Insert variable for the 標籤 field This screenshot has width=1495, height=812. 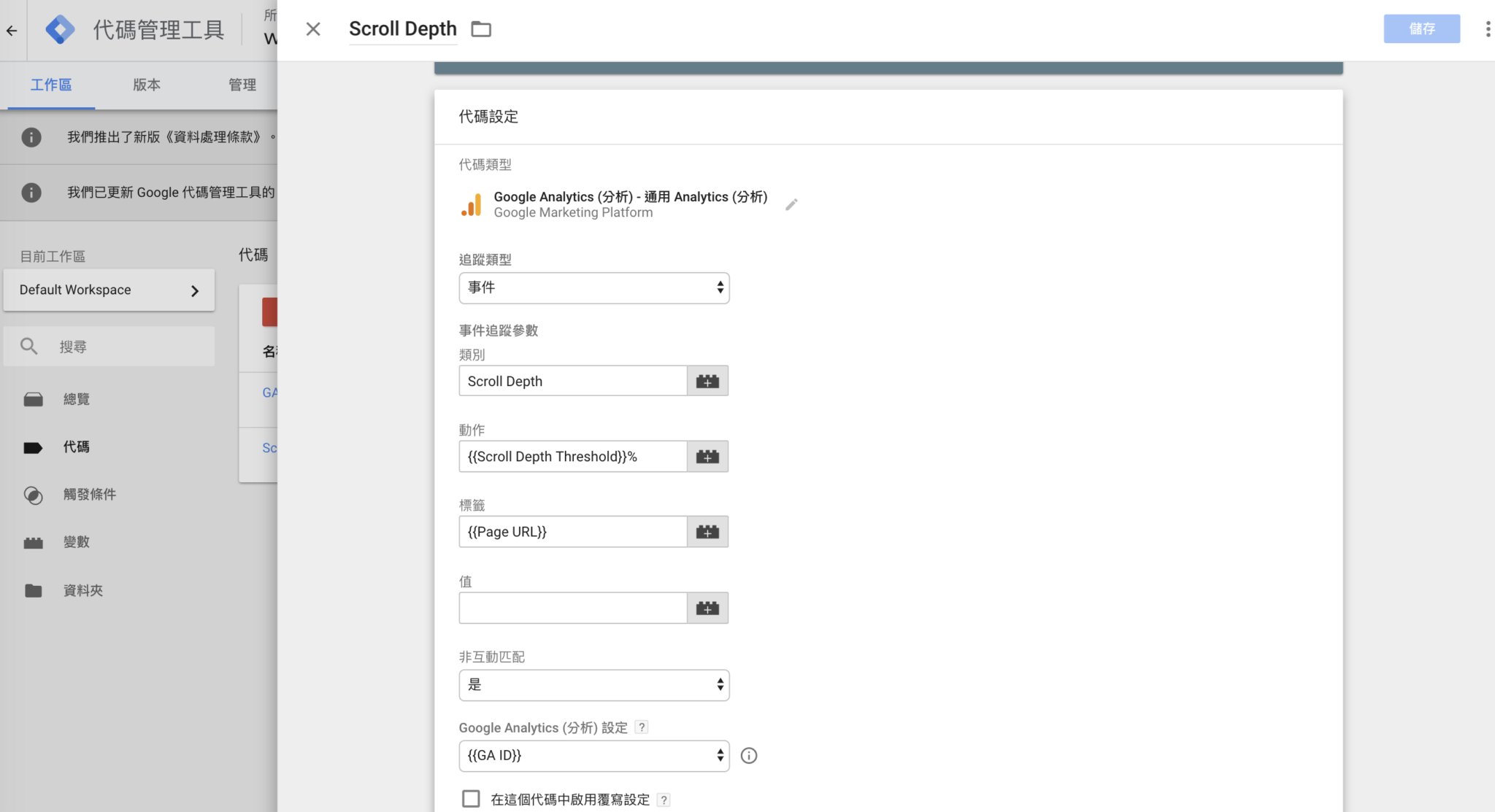(x=707, y=531)
